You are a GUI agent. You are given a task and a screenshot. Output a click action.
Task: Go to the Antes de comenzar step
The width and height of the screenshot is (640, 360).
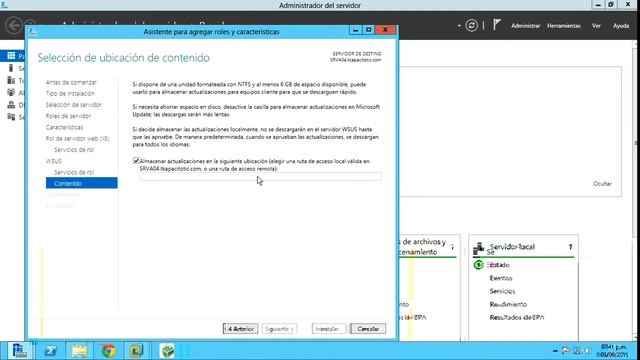[x=71, y=82]
